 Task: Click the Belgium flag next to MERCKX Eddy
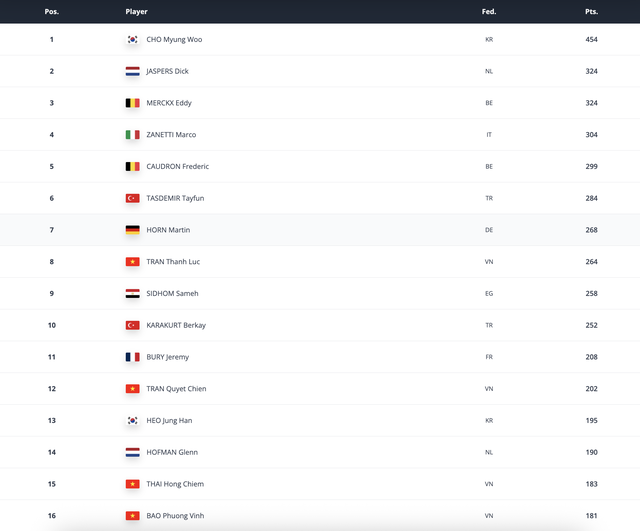[132, 103]
